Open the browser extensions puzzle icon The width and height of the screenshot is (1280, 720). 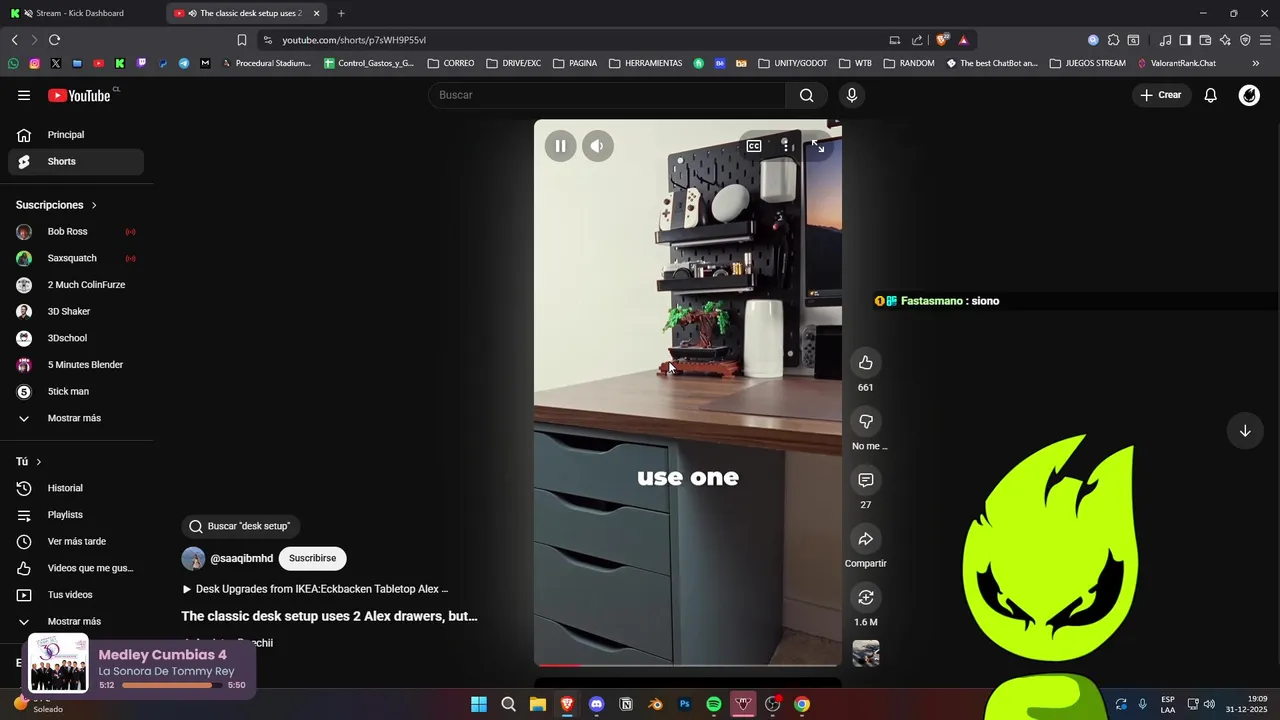(1113, 40)
